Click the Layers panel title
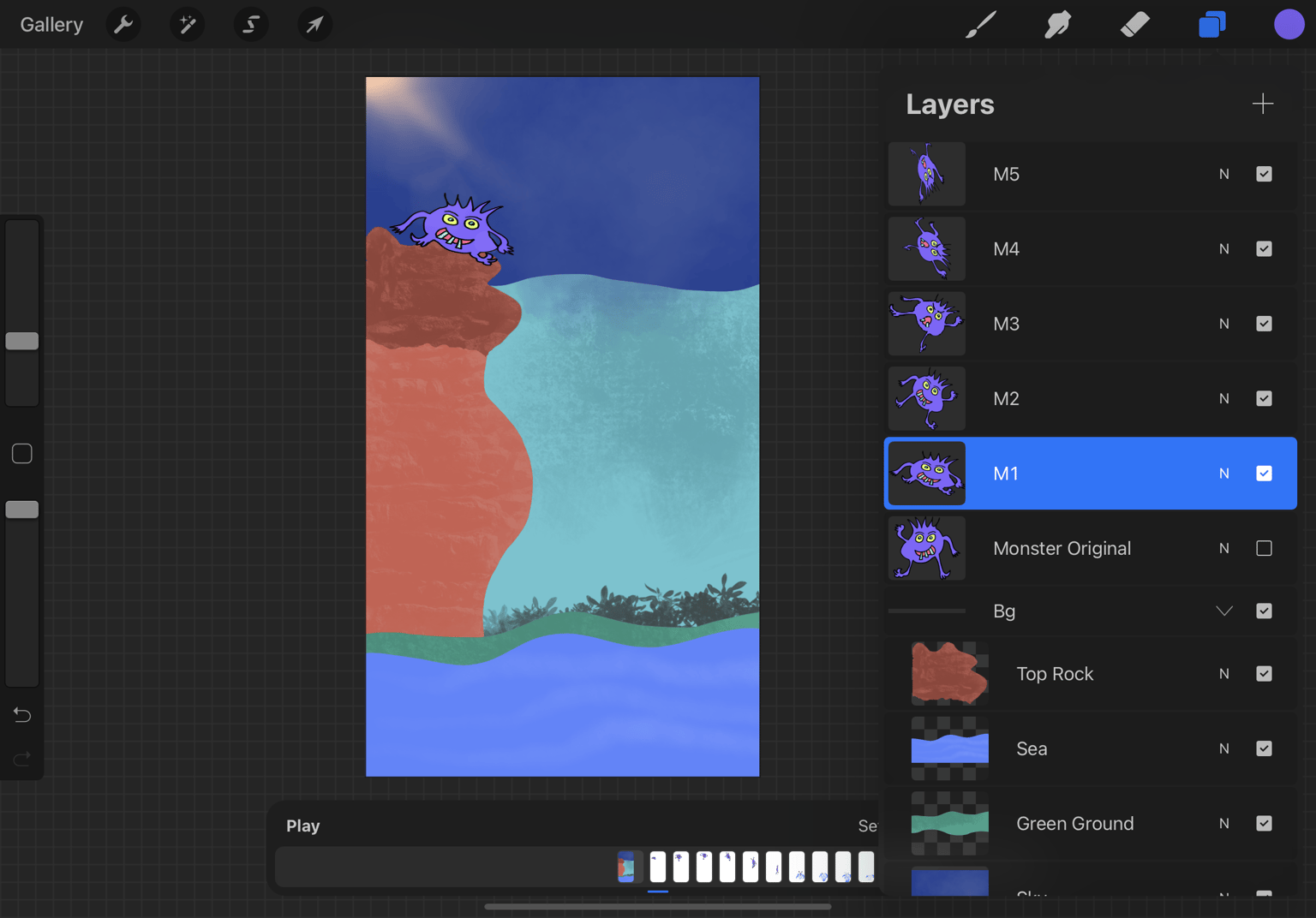This screenshot has width=1316, height=918. [x=950, y=104]
